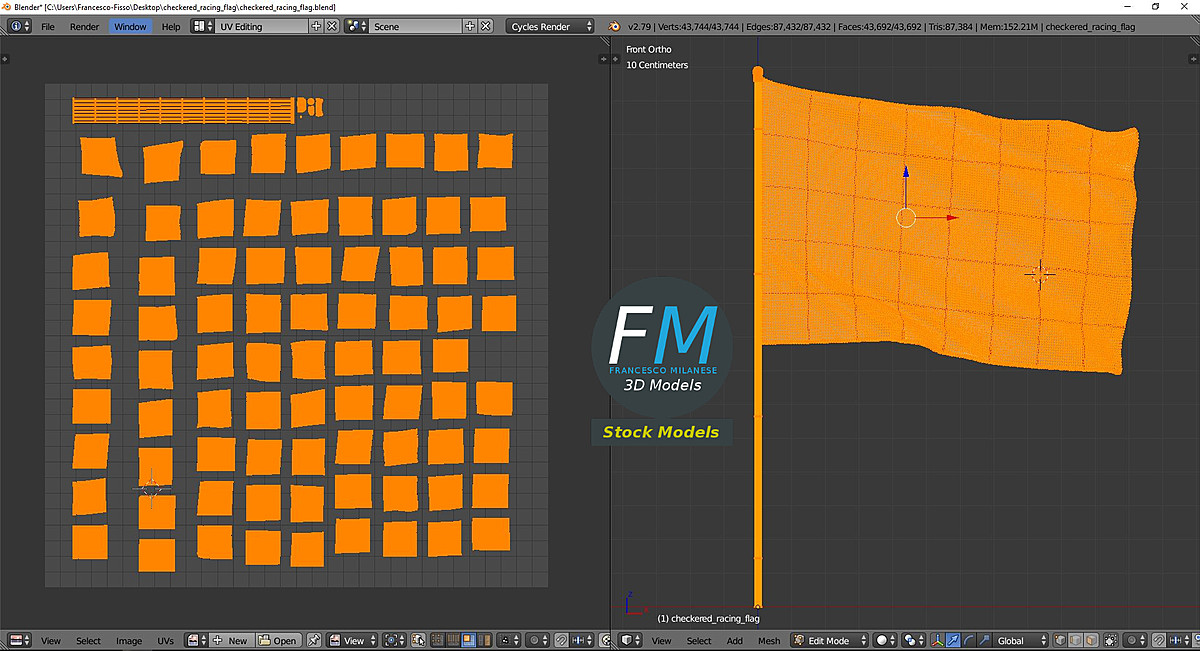
Task: Delete the current Scene with X icon
Action: 485,26
